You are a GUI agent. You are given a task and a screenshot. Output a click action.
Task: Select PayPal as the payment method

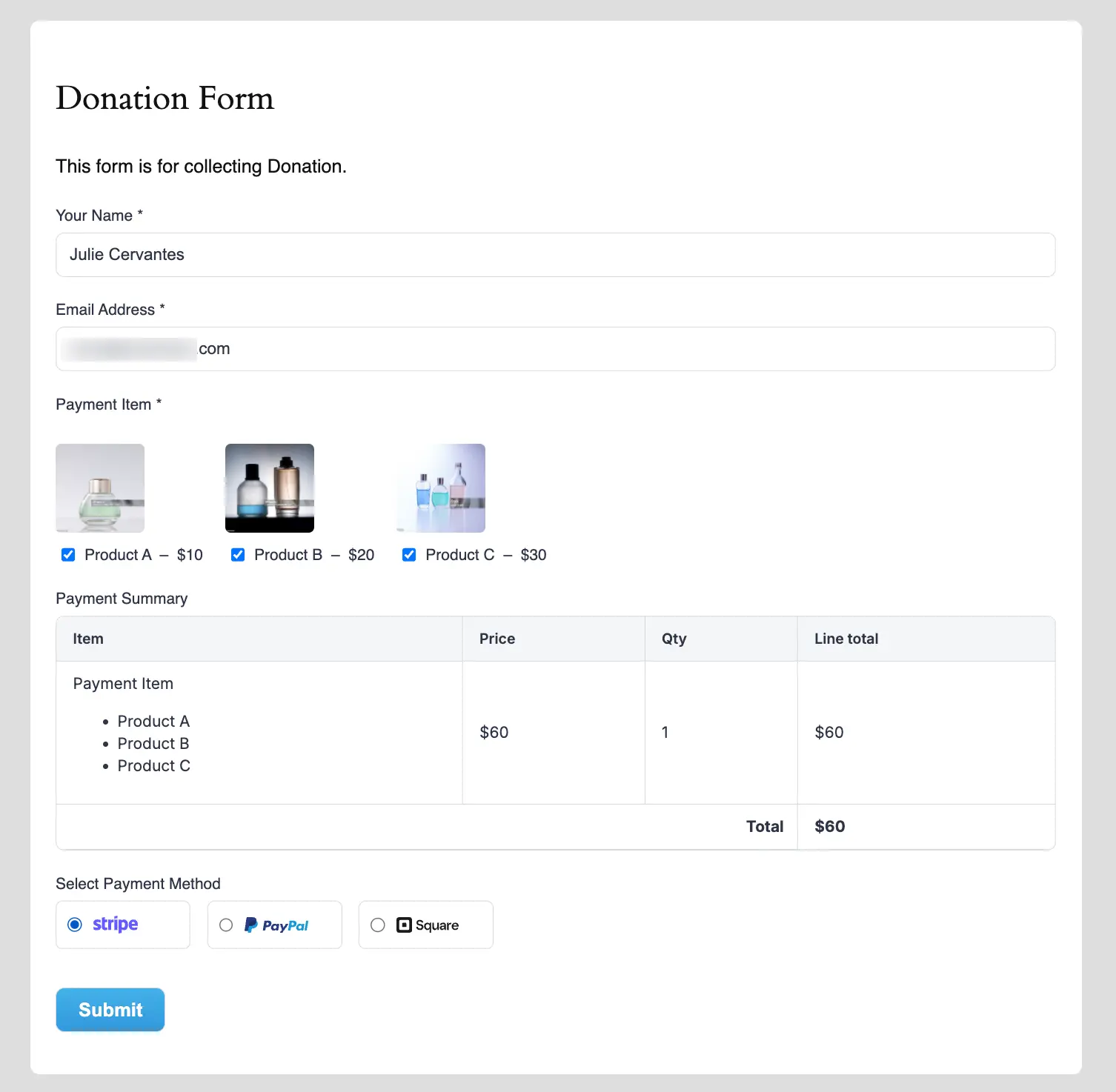point(226,925)
